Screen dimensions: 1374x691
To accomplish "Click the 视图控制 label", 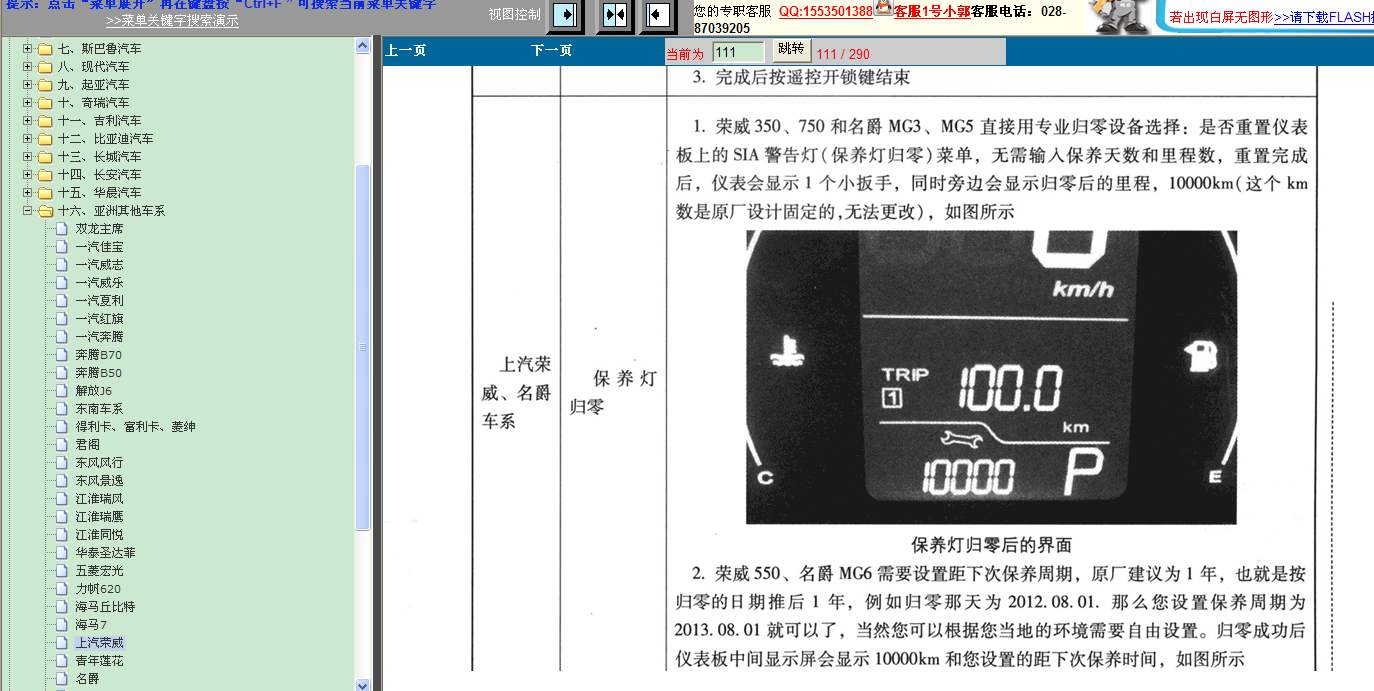I will coord(515,14).
